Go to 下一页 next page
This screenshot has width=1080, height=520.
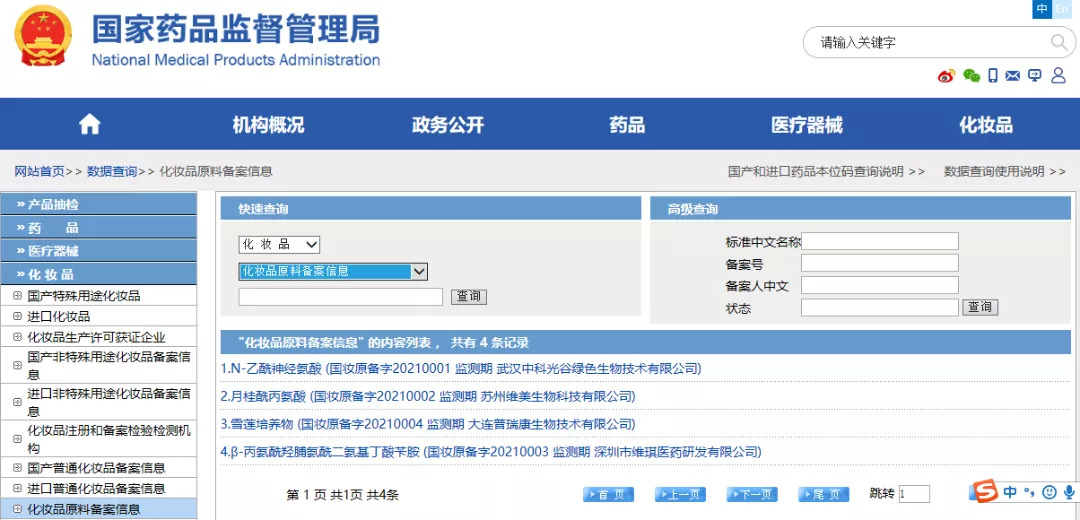coord(752,495)
